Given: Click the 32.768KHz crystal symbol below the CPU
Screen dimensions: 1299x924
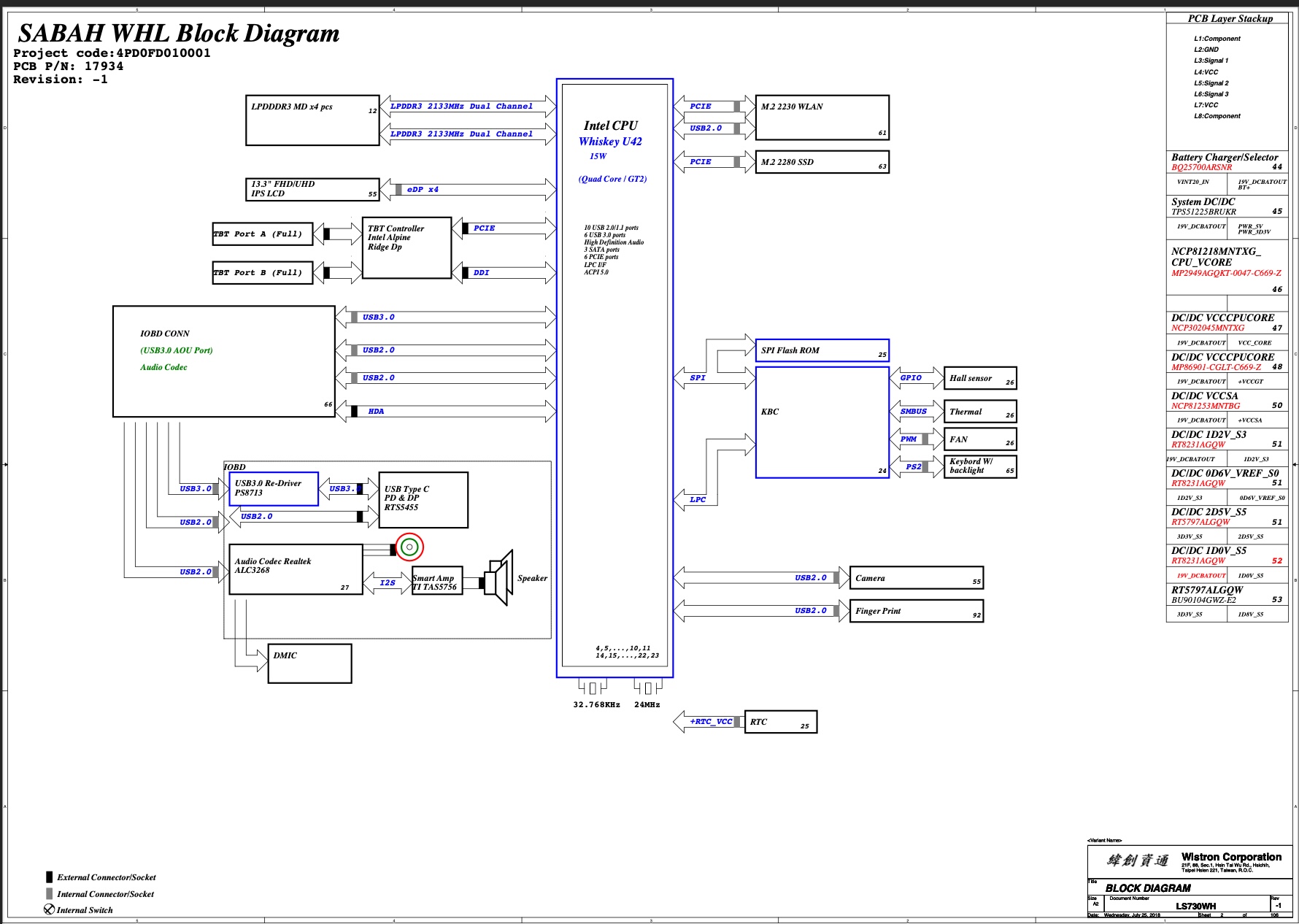Looking at the screenshot, I should pyautogui.click(x=593, y=688).
